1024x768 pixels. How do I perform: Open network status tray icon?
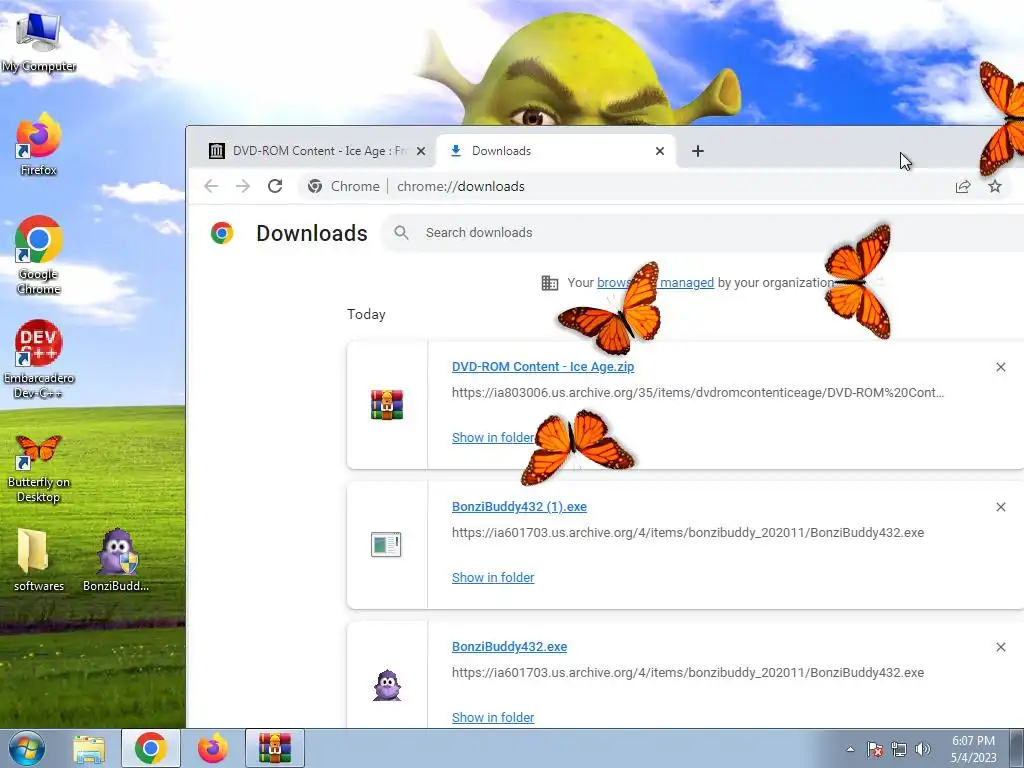[899, 749]
